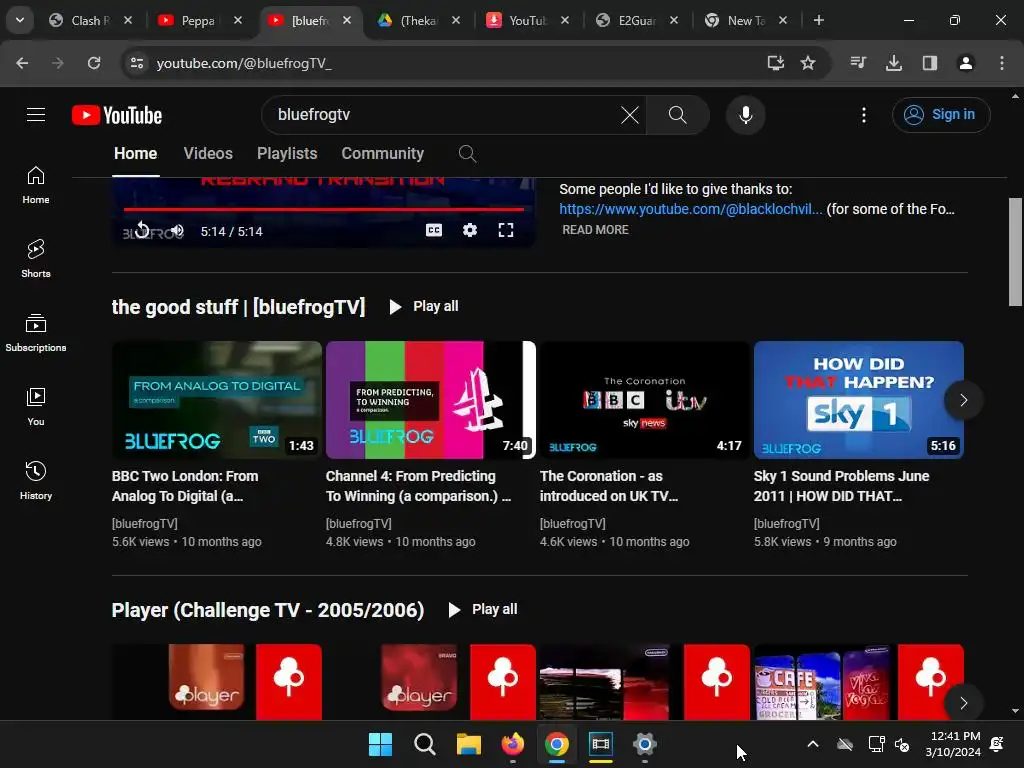Open a new browser tab with plus

[818, 20]
